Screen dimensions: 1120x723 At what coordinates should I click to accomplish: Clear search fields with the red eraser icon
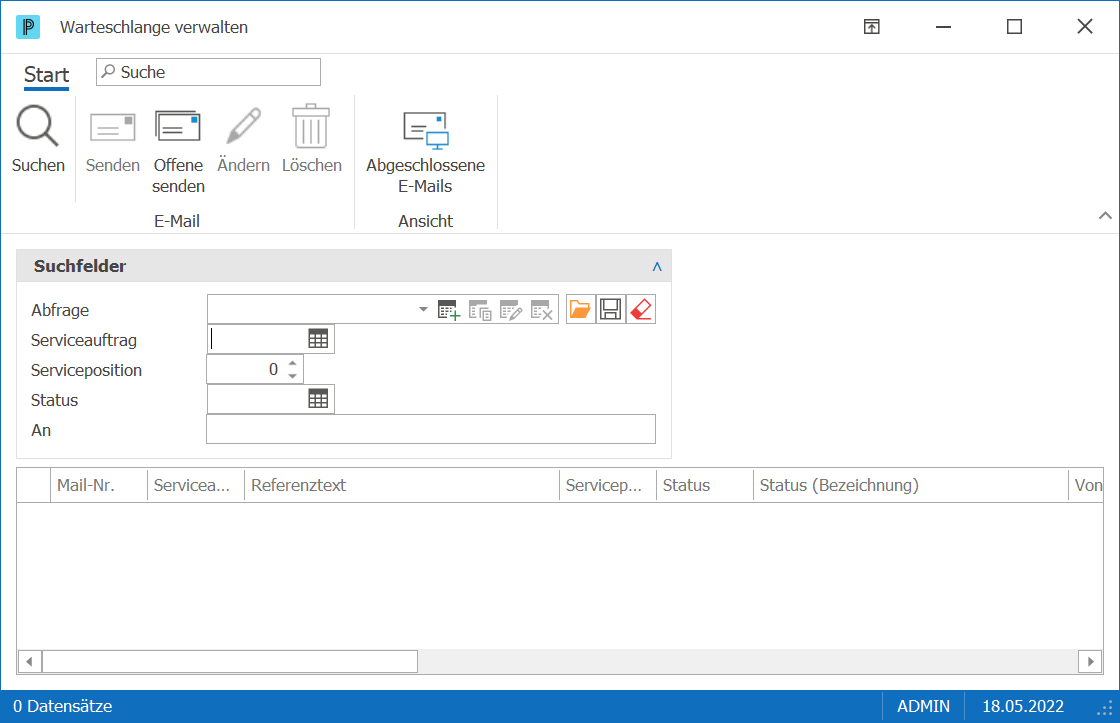[641, 309]
